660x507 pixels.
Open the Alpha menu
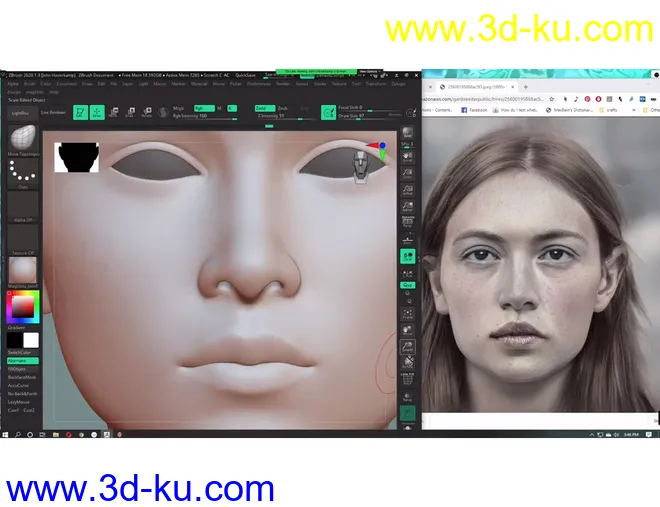tap(13, 84)
